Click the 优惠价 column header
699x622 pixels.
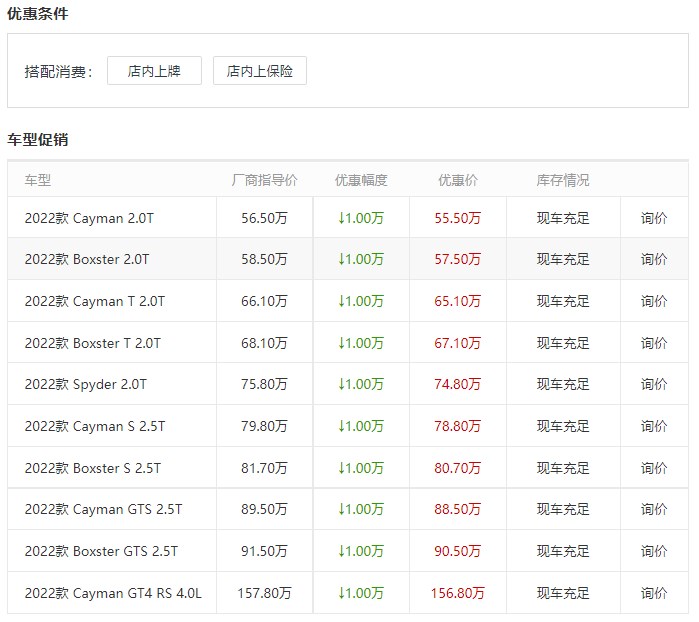[458, 180]
